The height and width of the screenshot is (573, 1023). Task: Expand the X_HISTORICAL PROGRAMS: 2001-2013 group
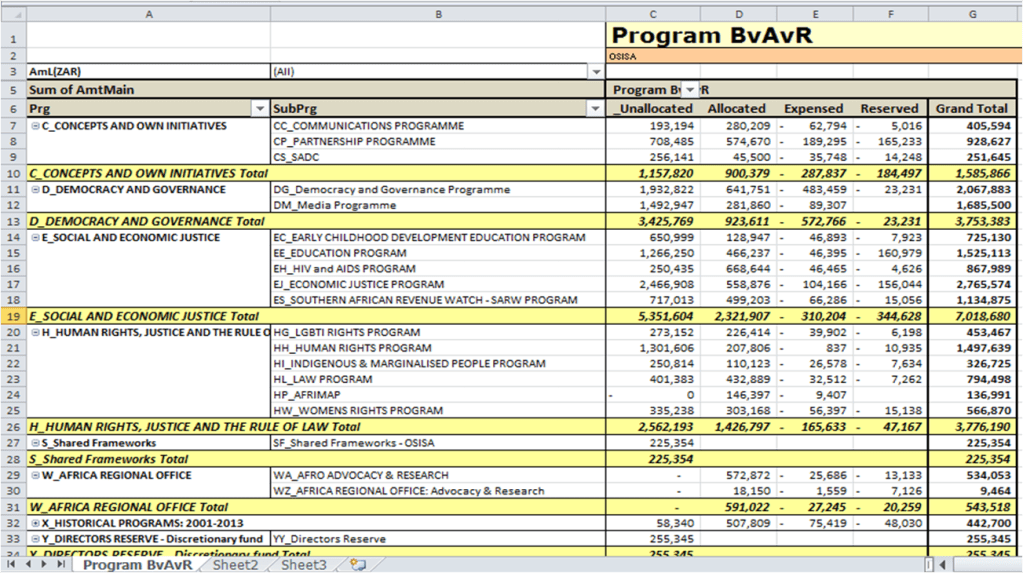[x=35, y=523]
